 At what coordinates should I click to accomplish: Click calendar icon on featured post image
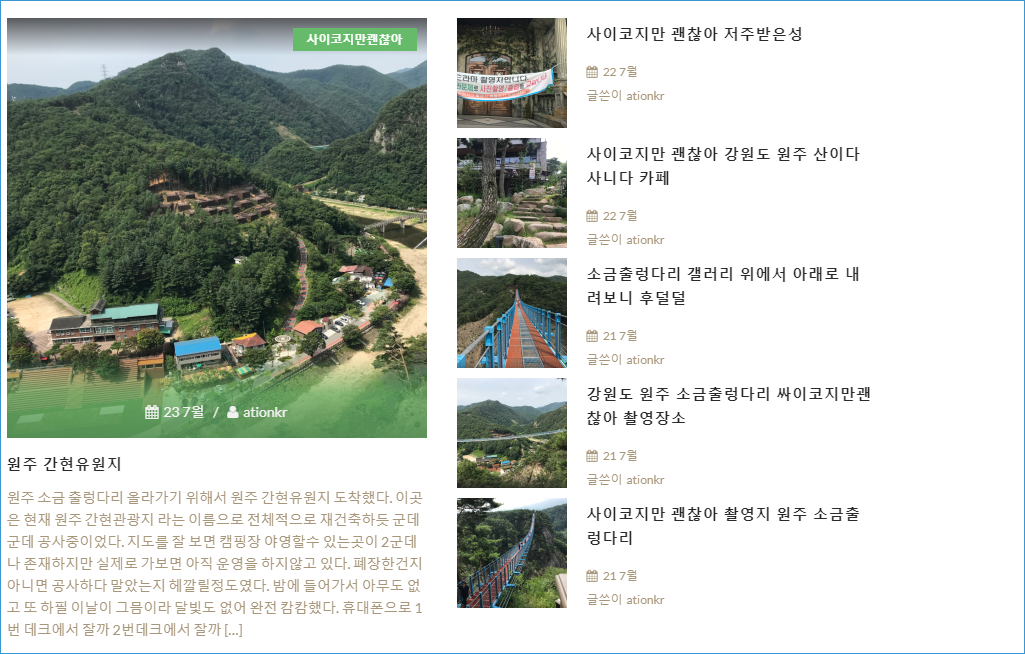152,412
